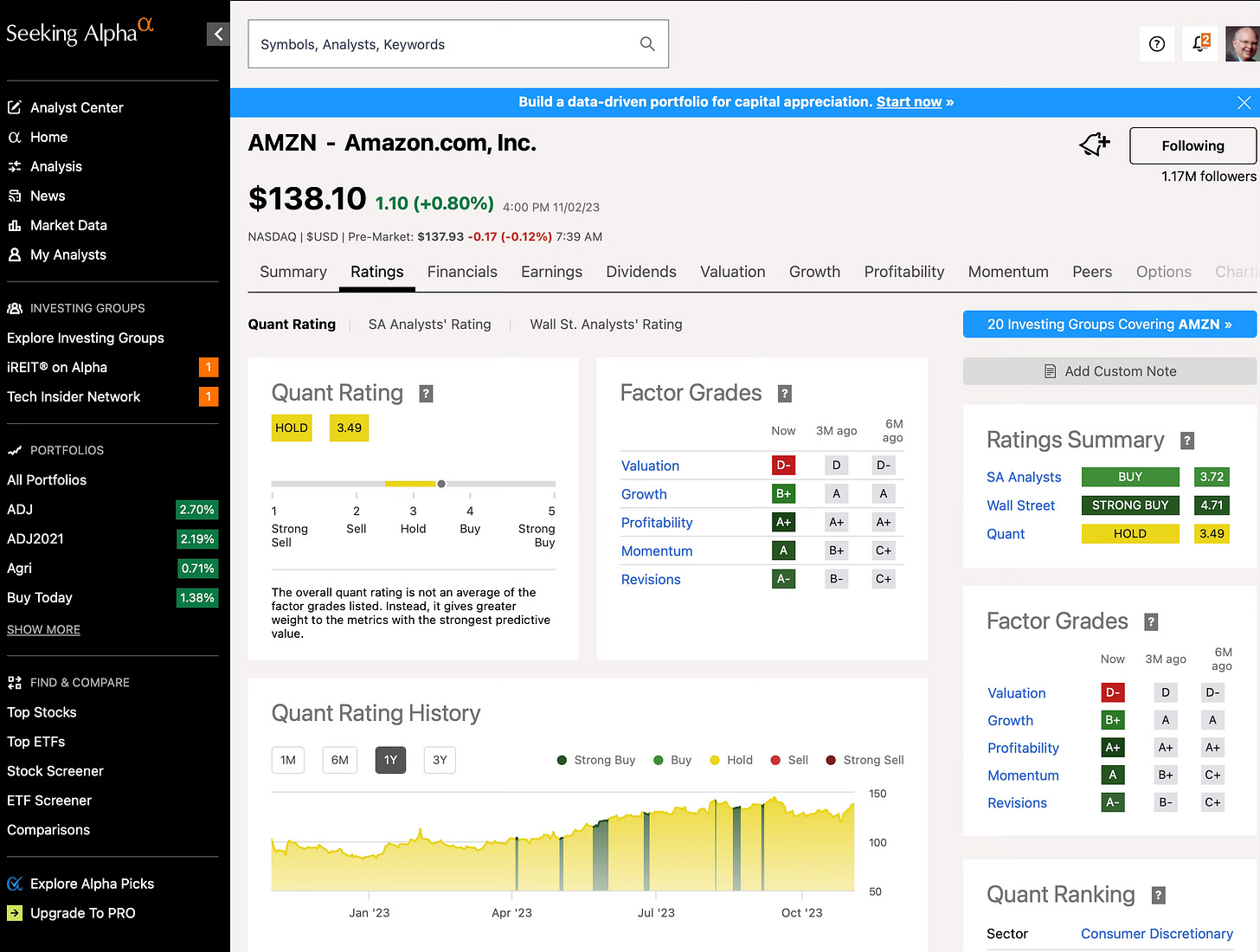Screen dimensions: 1260x952
Task: Open the Quant Rating help question icon
Action: [426, 394]
